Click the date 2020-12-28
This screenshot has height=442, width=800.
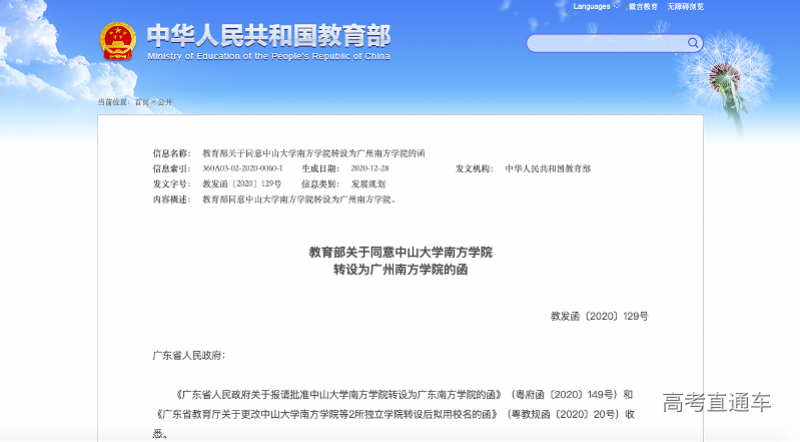tap(370, 168)
